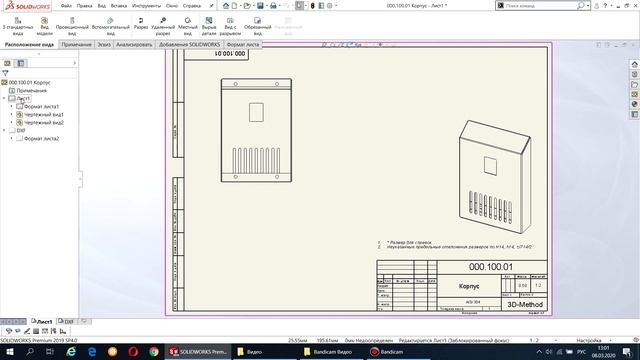Screen dimensions: 640x360
Task: Open the Options gear icon in top toolbar
Action: [x=330, y=6]
